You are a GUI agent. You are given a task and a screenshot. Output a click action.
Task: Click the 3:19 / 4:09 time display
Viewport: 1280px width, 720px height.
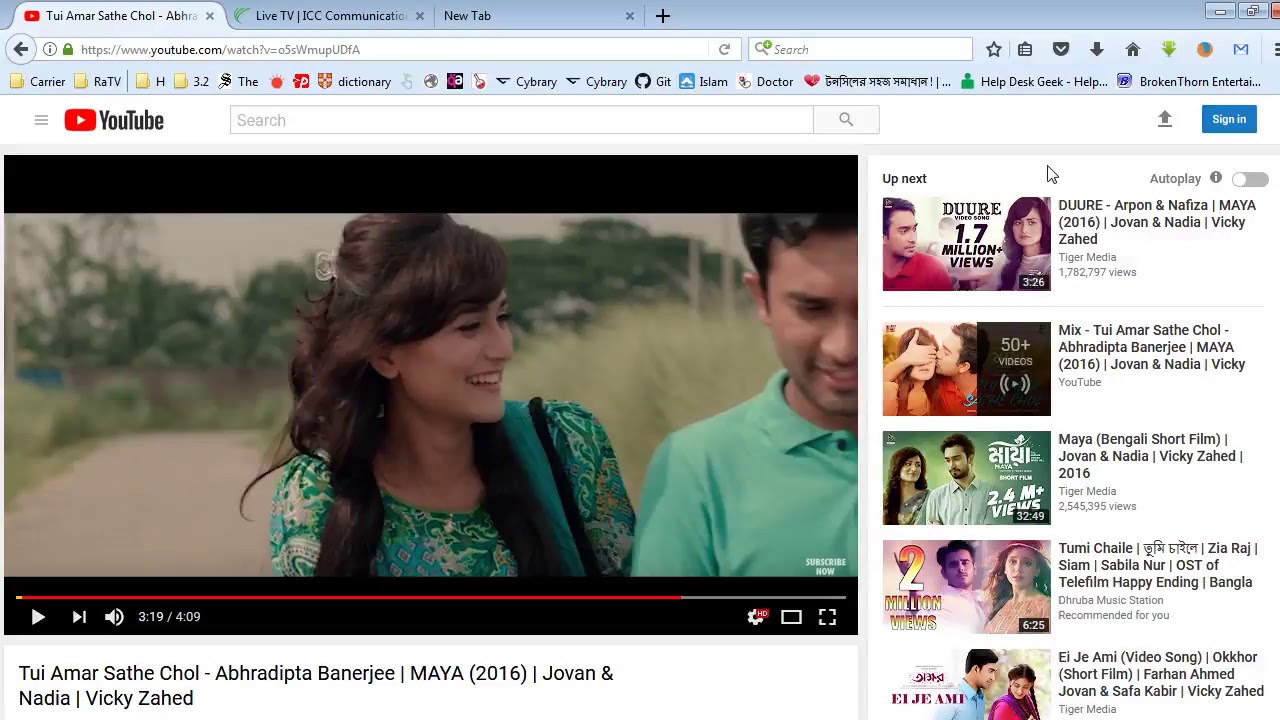[x=169, y=617]
